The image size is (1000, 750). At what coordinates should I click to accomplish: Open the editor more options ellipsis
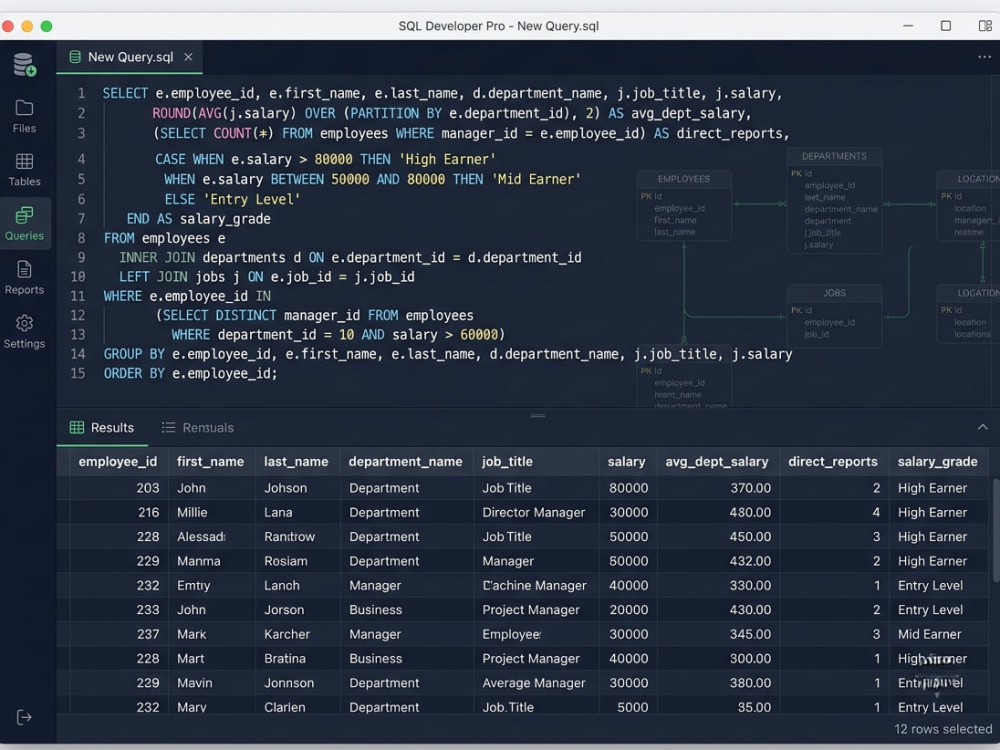[x=984, y=57]
